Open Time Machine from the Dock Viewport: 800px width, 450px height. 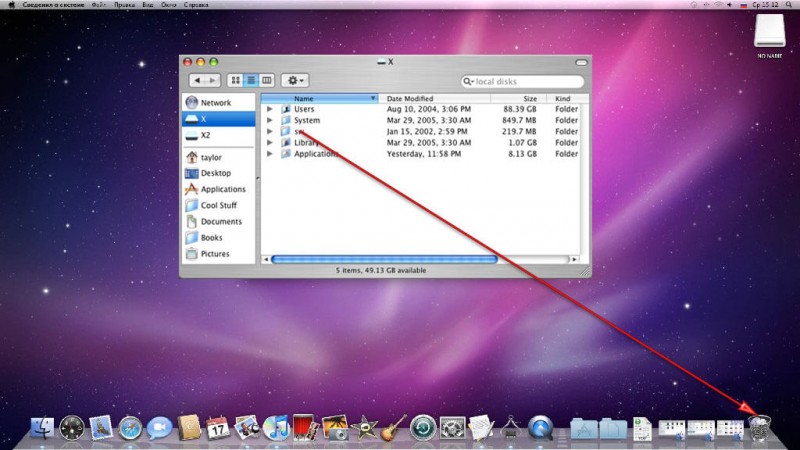tap(423, 428)
